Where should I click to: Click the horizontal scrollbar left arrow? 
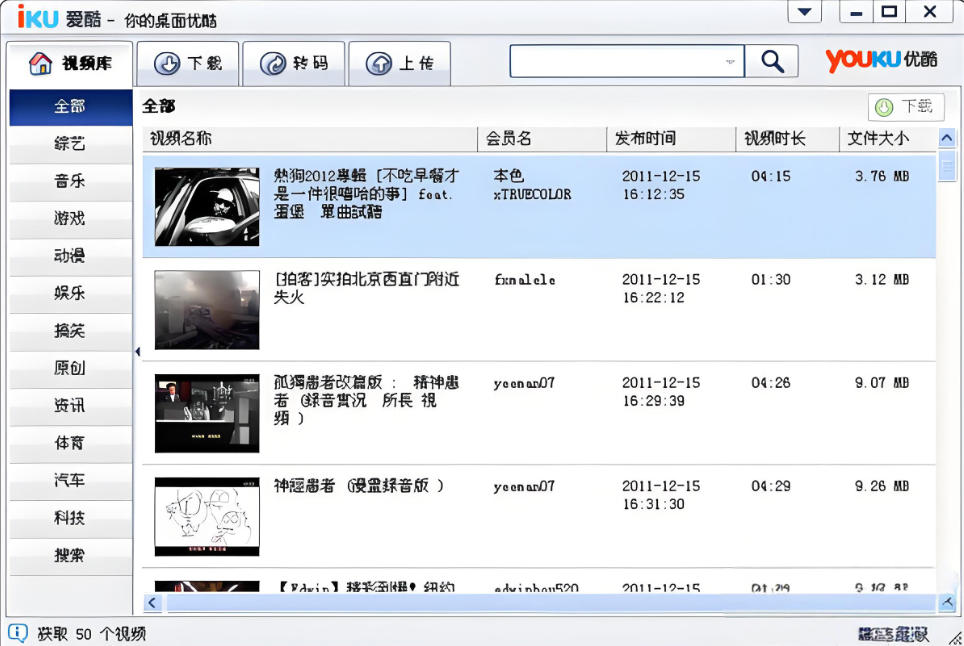[x=152, y=603]
